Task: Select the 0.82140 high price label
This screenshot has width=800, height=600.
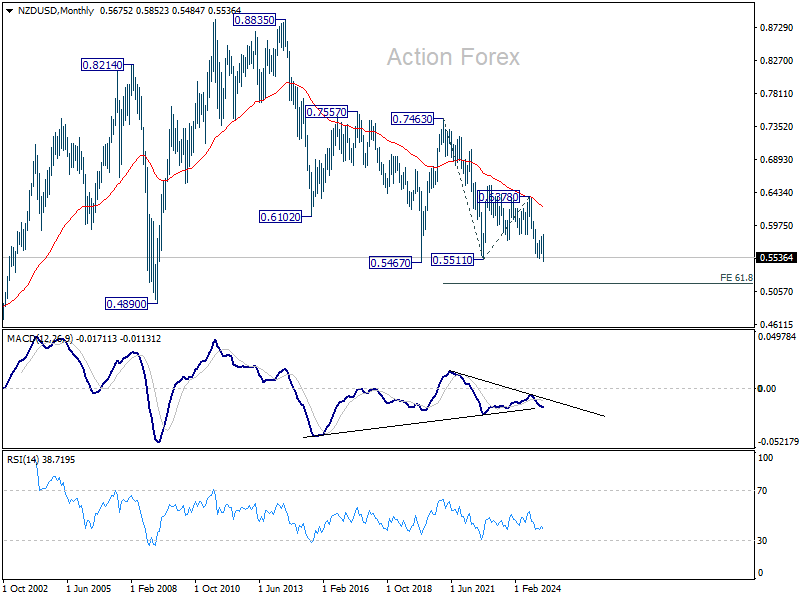Action: [103, 65]
